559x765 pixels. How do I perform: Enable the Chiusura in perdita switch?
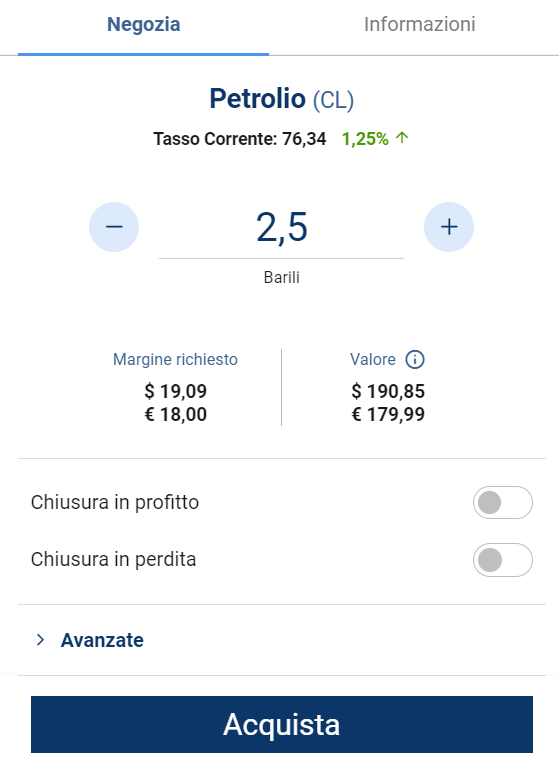[x=502, y=560]
